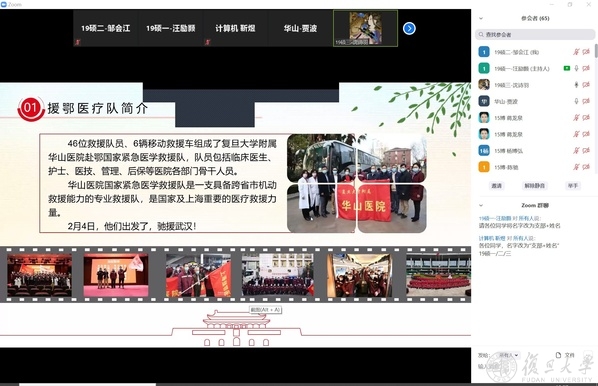This screenshot has height=386, width=598.
Task: Click the active microphone icon beside 19硕三-沈诗羽
Action: [x=576, y=85]
